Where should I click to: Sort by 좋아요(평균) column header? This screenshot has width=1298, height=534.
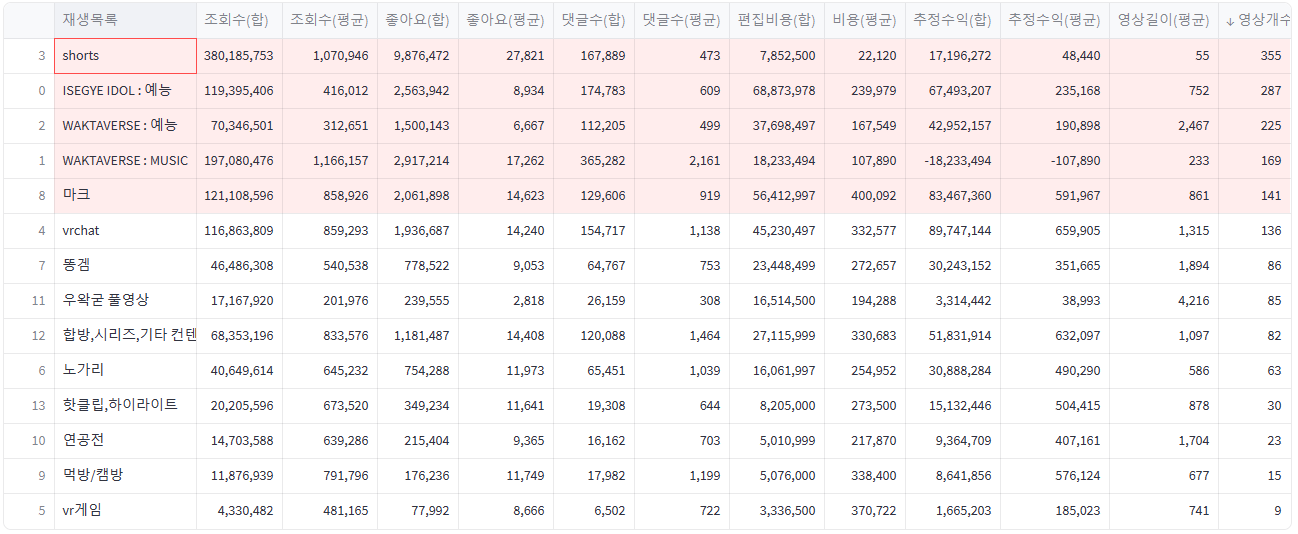coord(505,20)
